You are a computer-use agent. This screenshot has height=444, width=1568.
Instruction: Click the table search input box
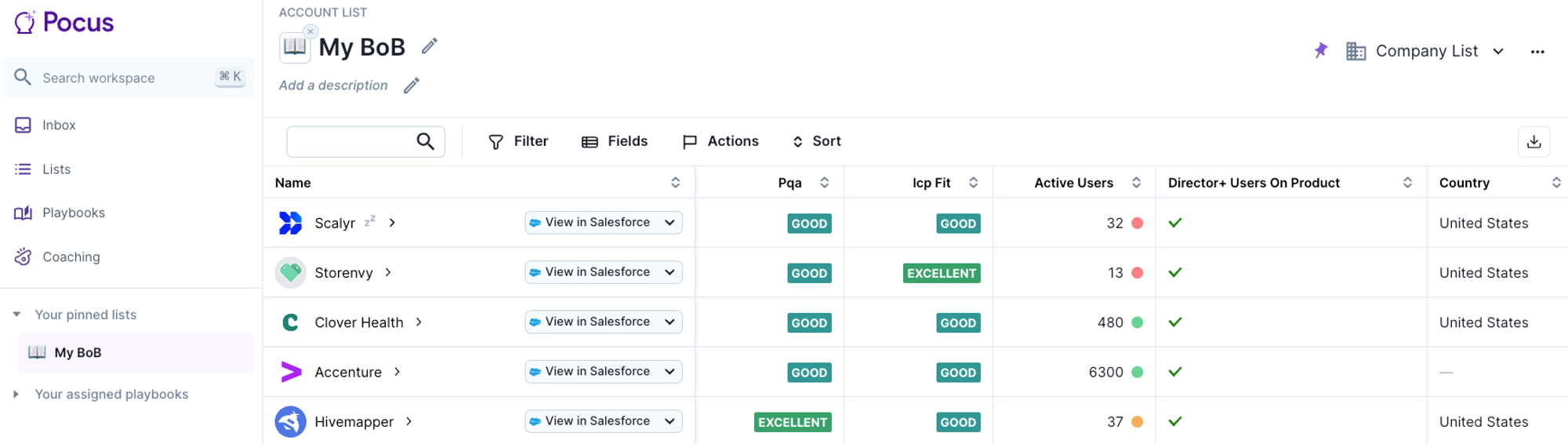pos(365,141)
